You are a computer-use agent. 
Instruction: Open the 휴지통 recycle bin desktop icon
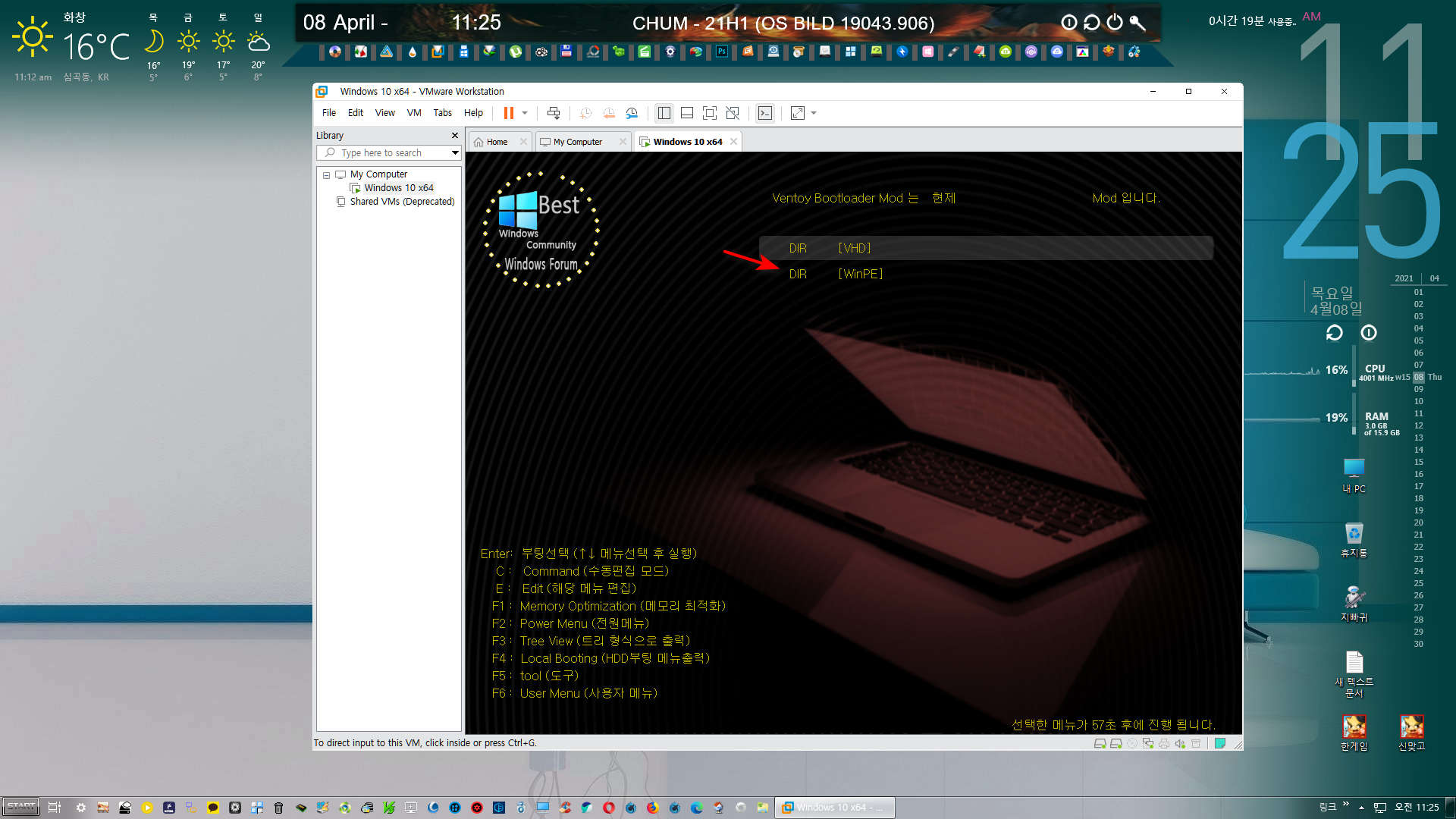point(1354,540)
